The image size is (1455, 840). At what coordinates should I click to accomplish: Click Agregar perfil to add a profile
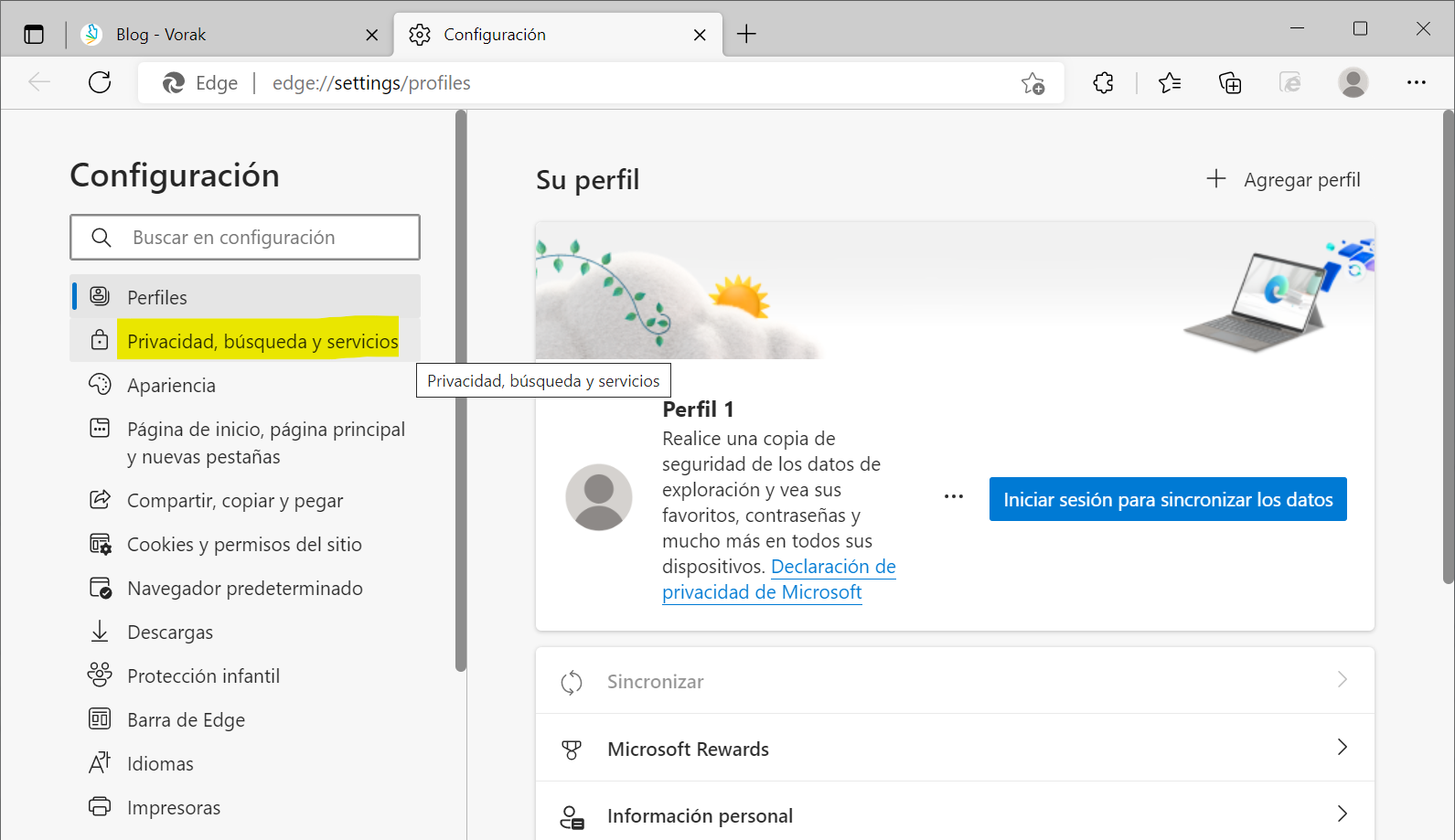coord(1283,179)
